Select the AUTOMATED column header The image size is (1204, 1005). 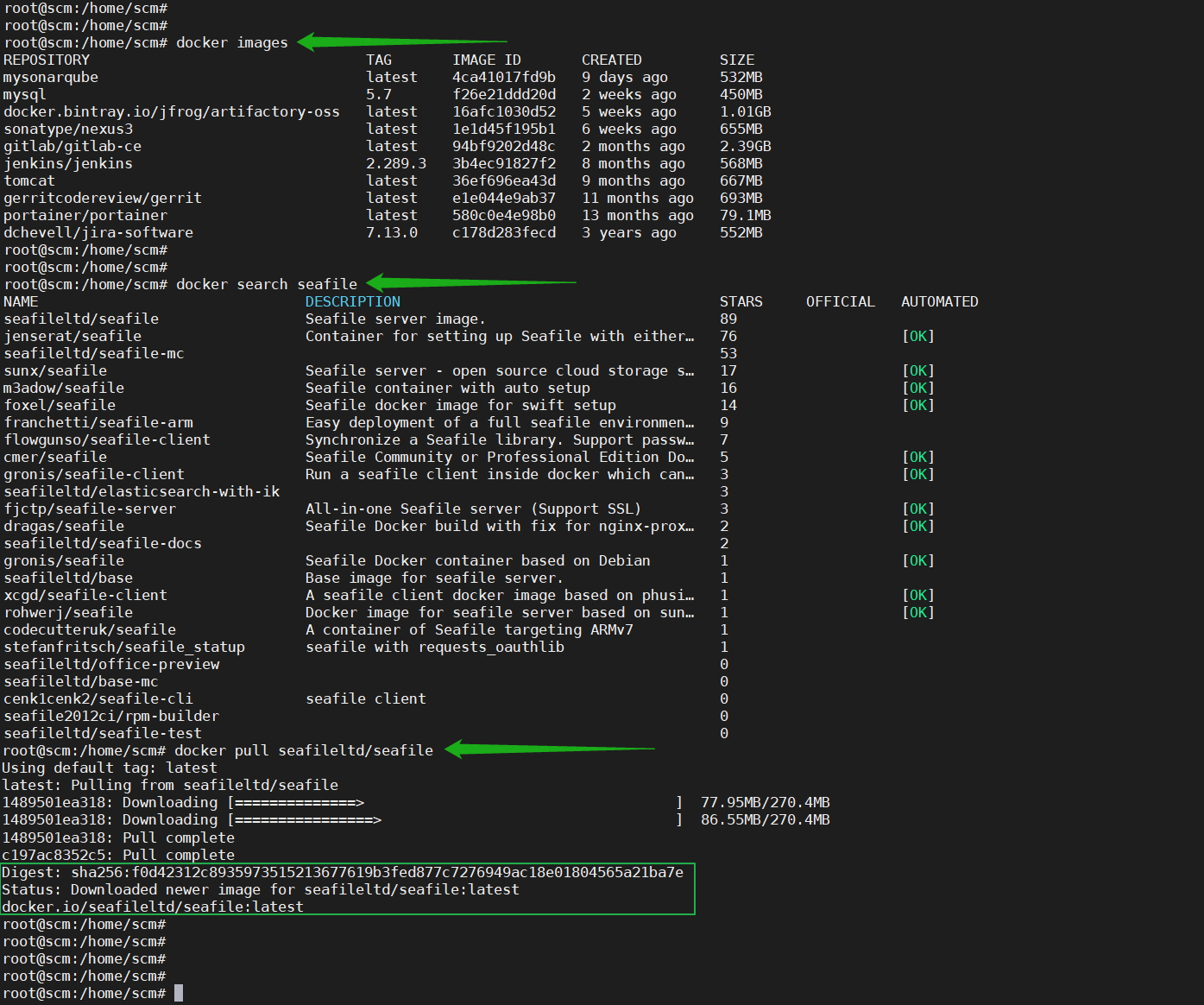pos(940,301)
